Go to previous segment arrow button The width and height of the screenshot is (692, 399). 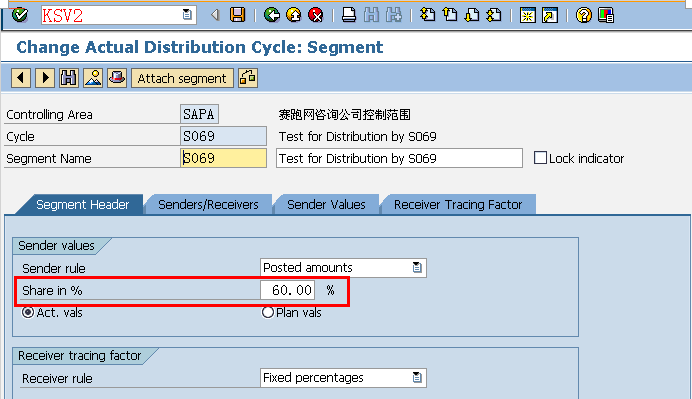coord(21,78)
